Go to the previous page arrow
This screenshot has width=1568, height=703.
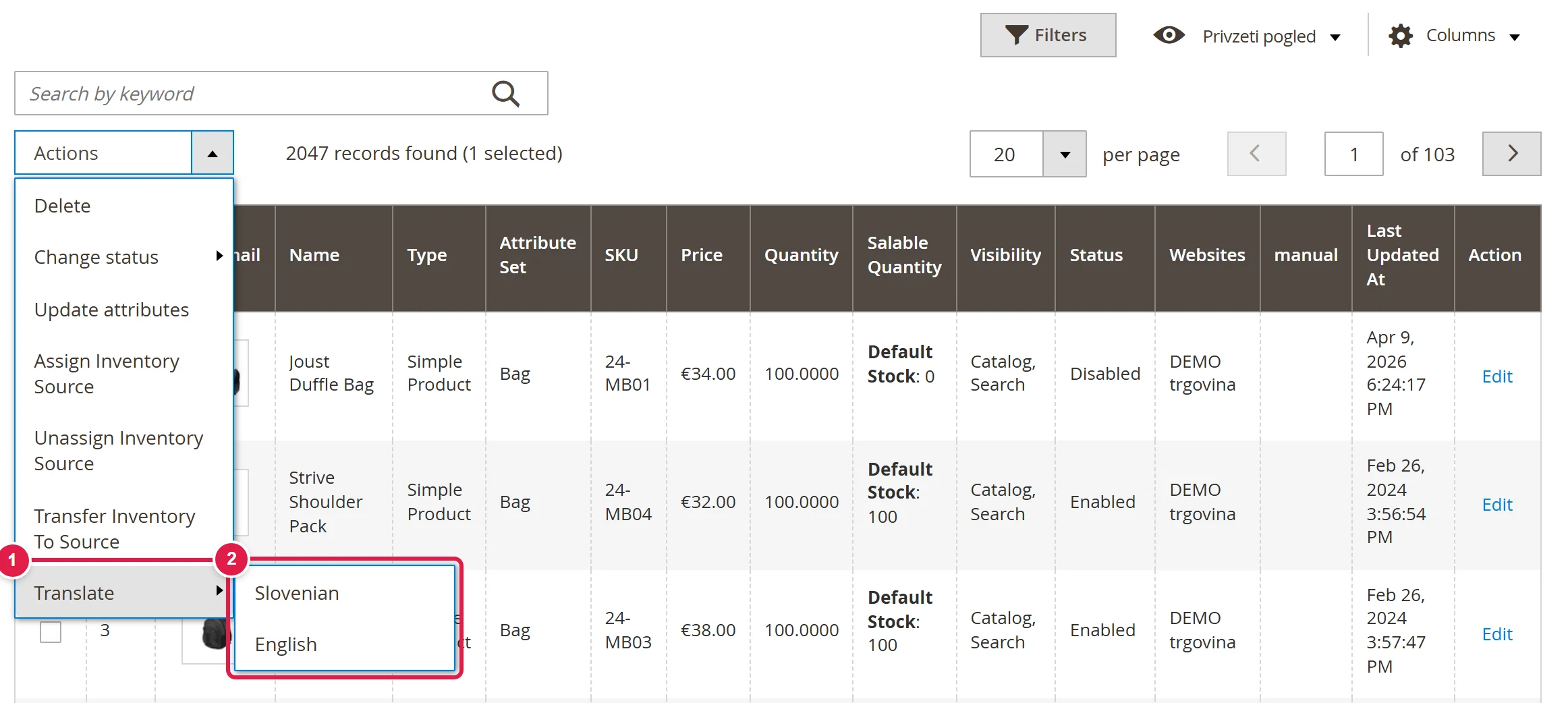[1256, 154]
